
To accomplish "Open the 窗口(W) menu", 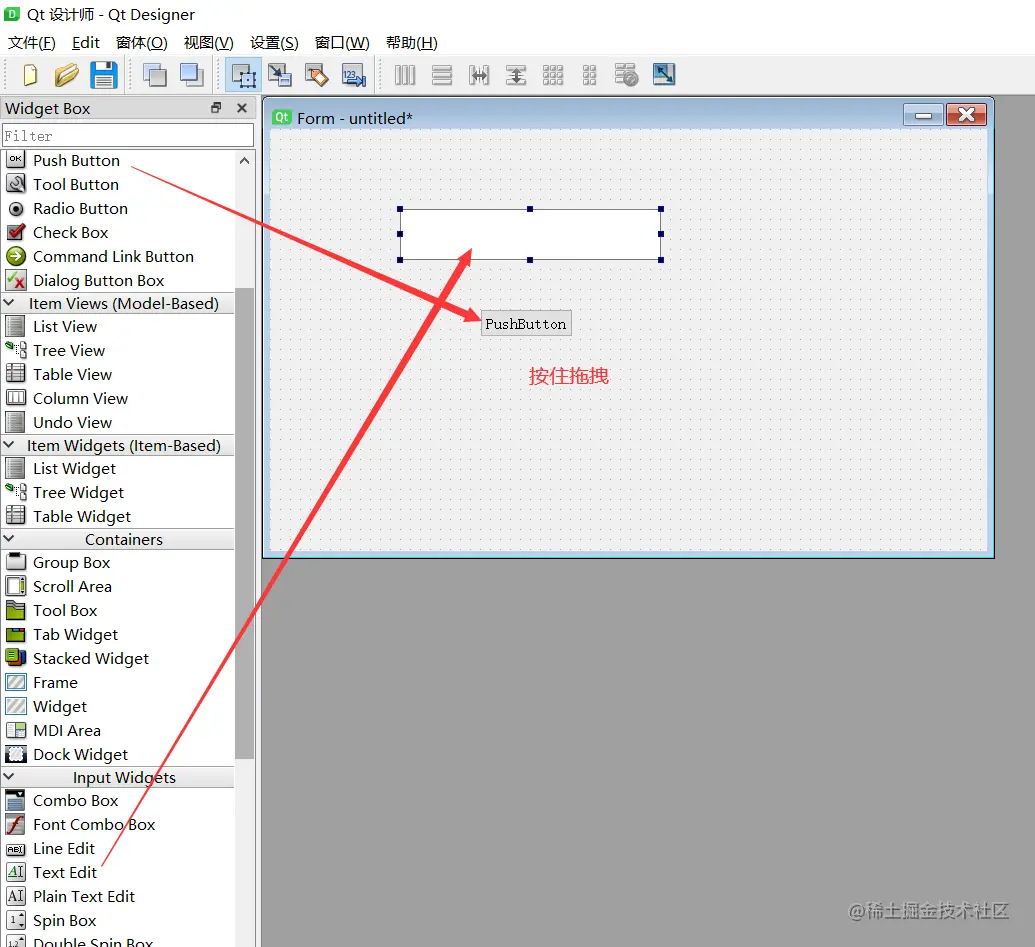I will (342, 43).
